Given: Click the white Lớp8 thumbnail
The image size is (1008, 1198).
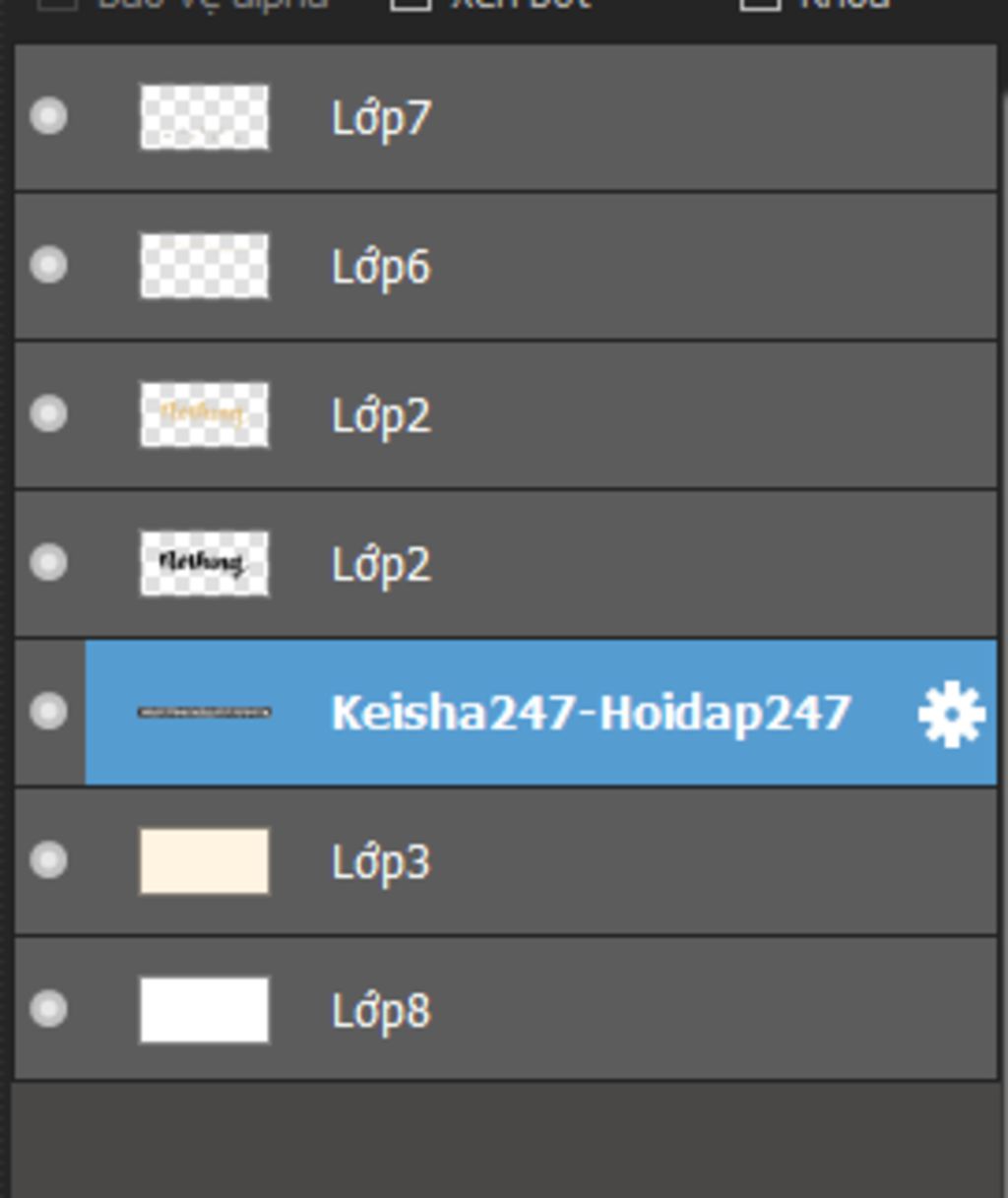Looking at the screenshot, I should 205,1009.
